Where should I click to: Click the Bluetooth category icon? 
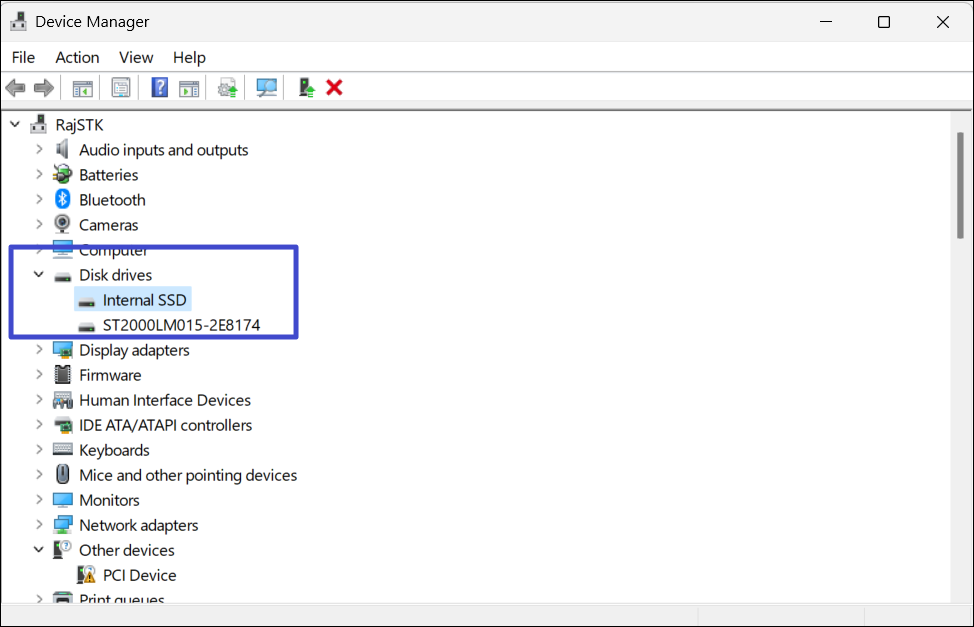[x=63, y=200]
